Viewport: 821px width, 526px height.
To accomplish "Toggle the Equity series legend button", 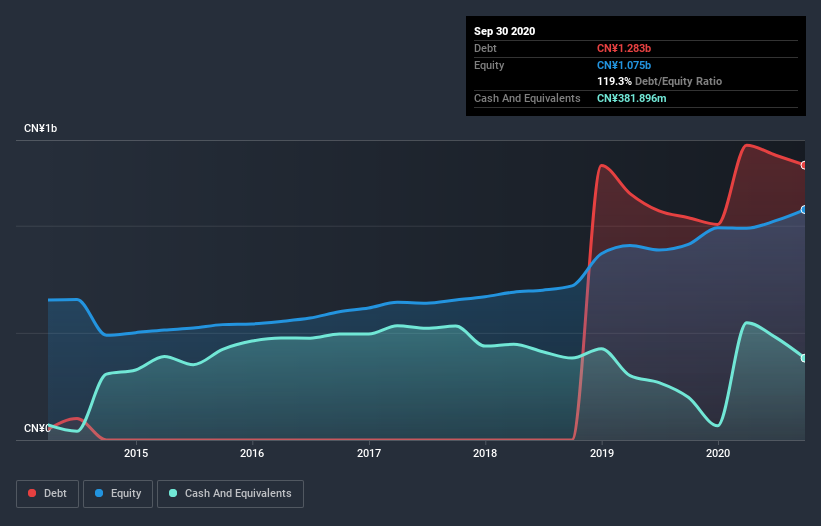I will pyautogui.click(x=118, y=494).
